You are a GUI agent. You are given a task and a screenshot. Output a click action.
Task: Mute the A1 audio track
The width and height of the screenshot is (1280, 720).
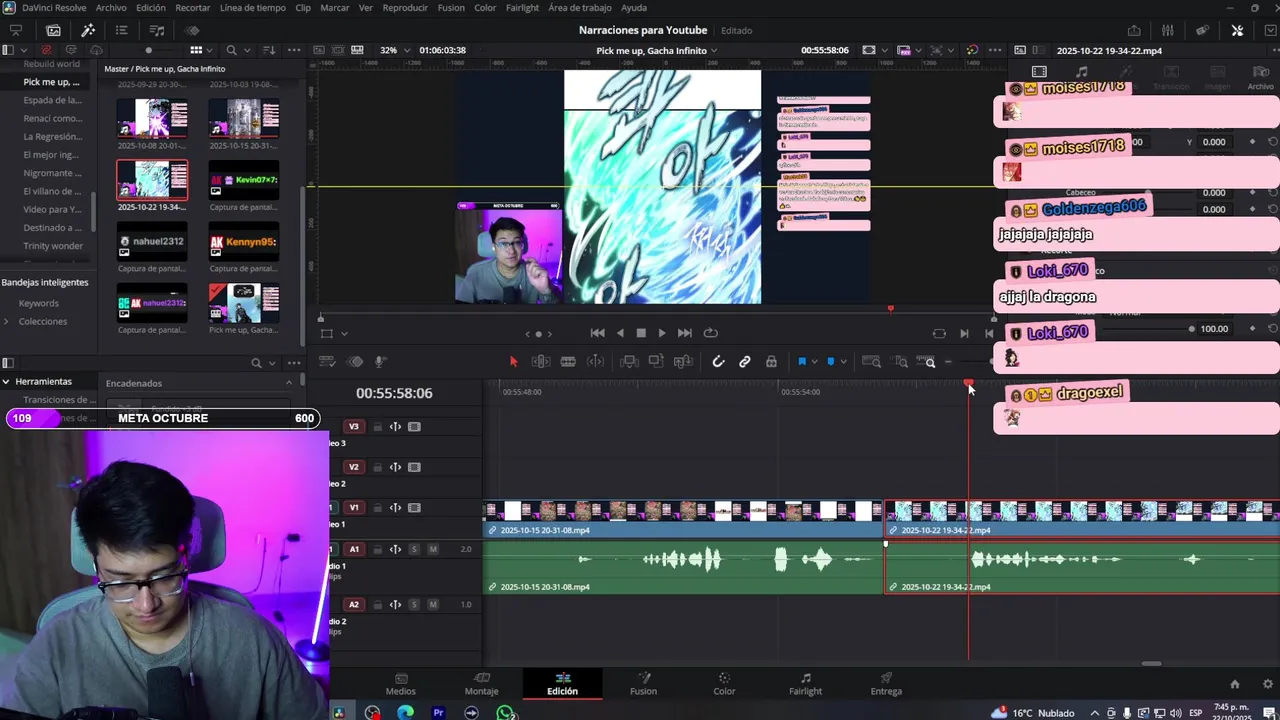[433, 549]
